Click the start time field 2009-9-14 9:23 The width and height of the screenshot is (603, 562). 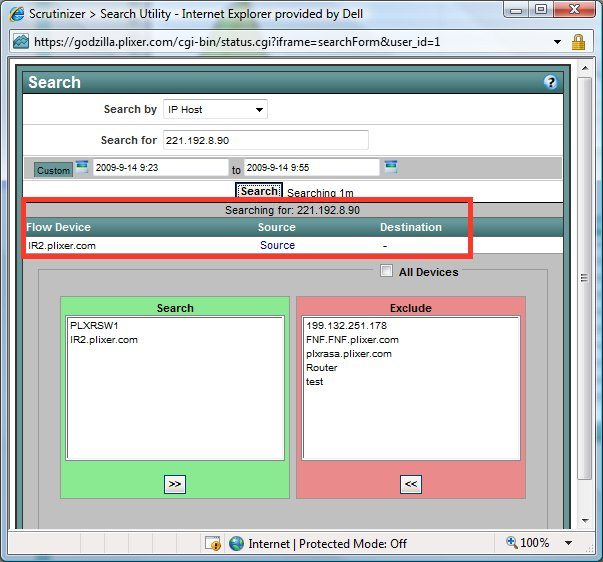160,168
